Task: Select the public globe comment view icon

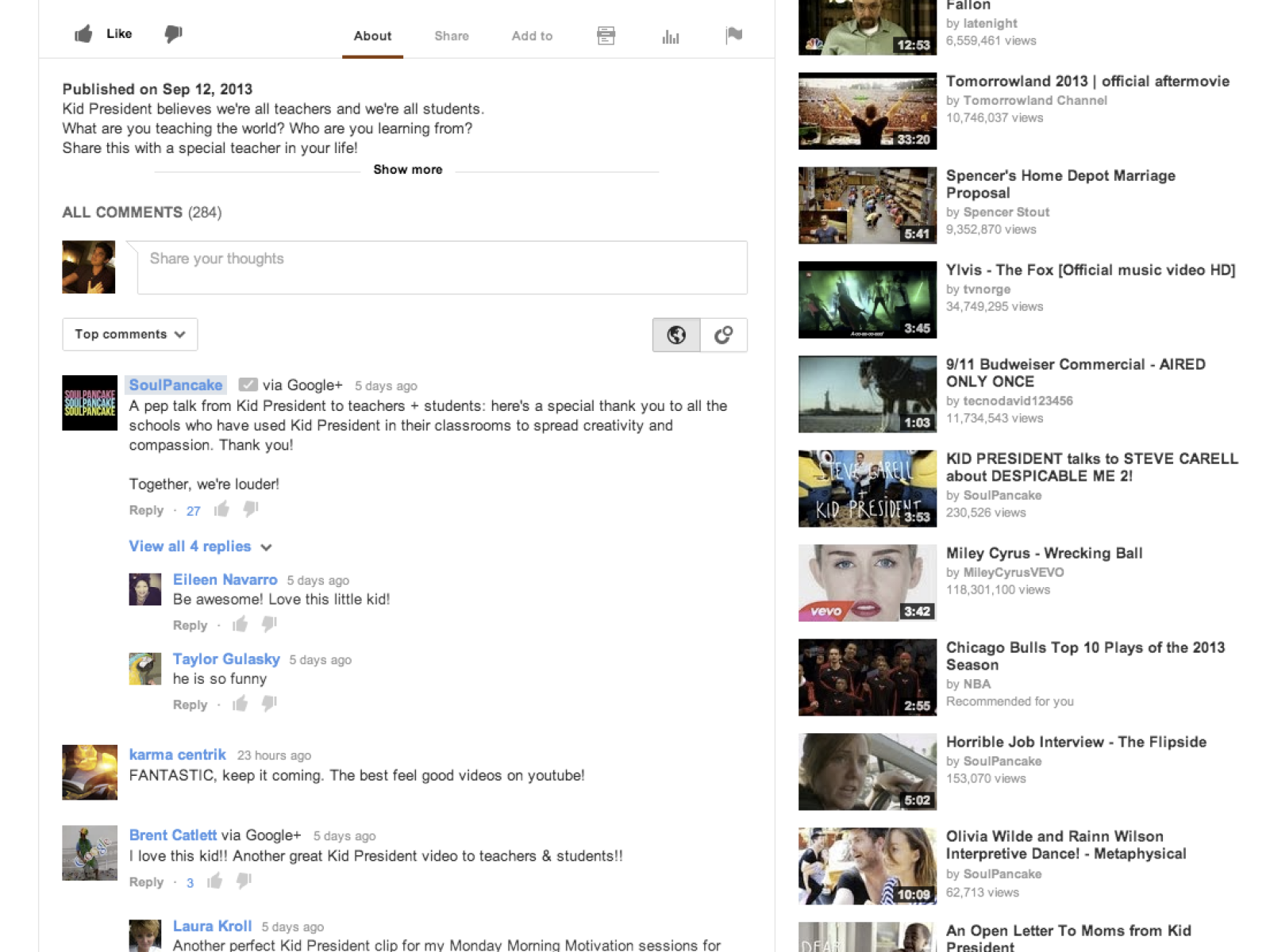Action: pos(676,335)
